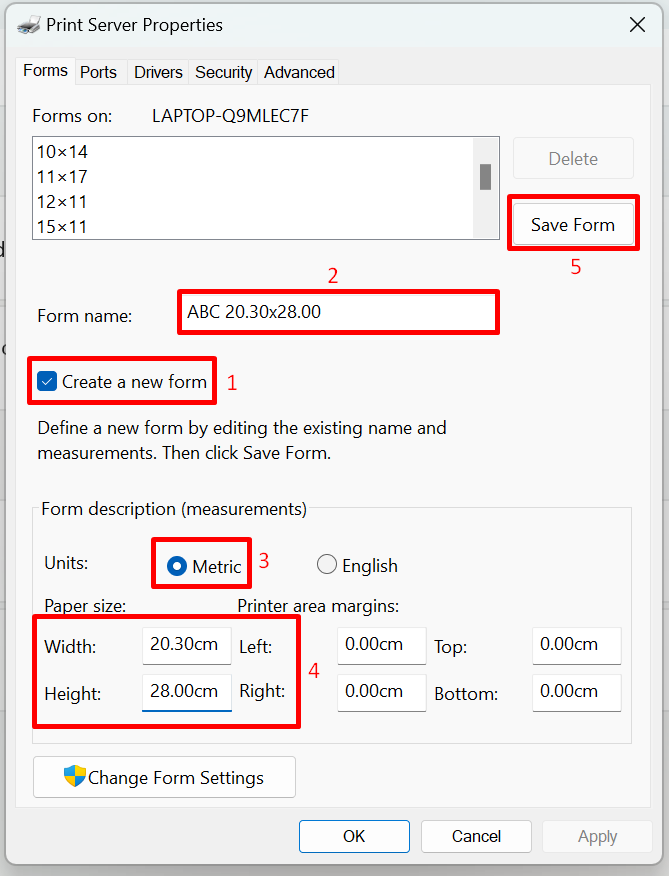The width and height of the screenshot is (669, 876).
Task: Open the Advanced tab
Action: [x=299, y=72]
